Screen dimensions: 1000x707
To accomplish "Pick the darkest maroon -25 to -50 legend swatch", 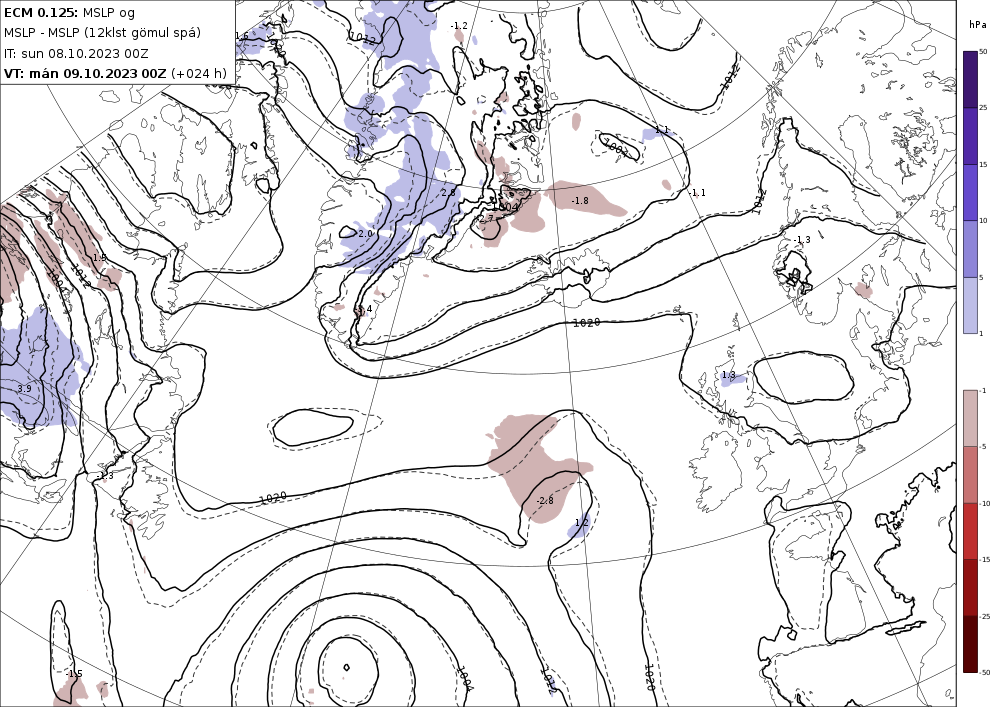I will coord(970,644).
